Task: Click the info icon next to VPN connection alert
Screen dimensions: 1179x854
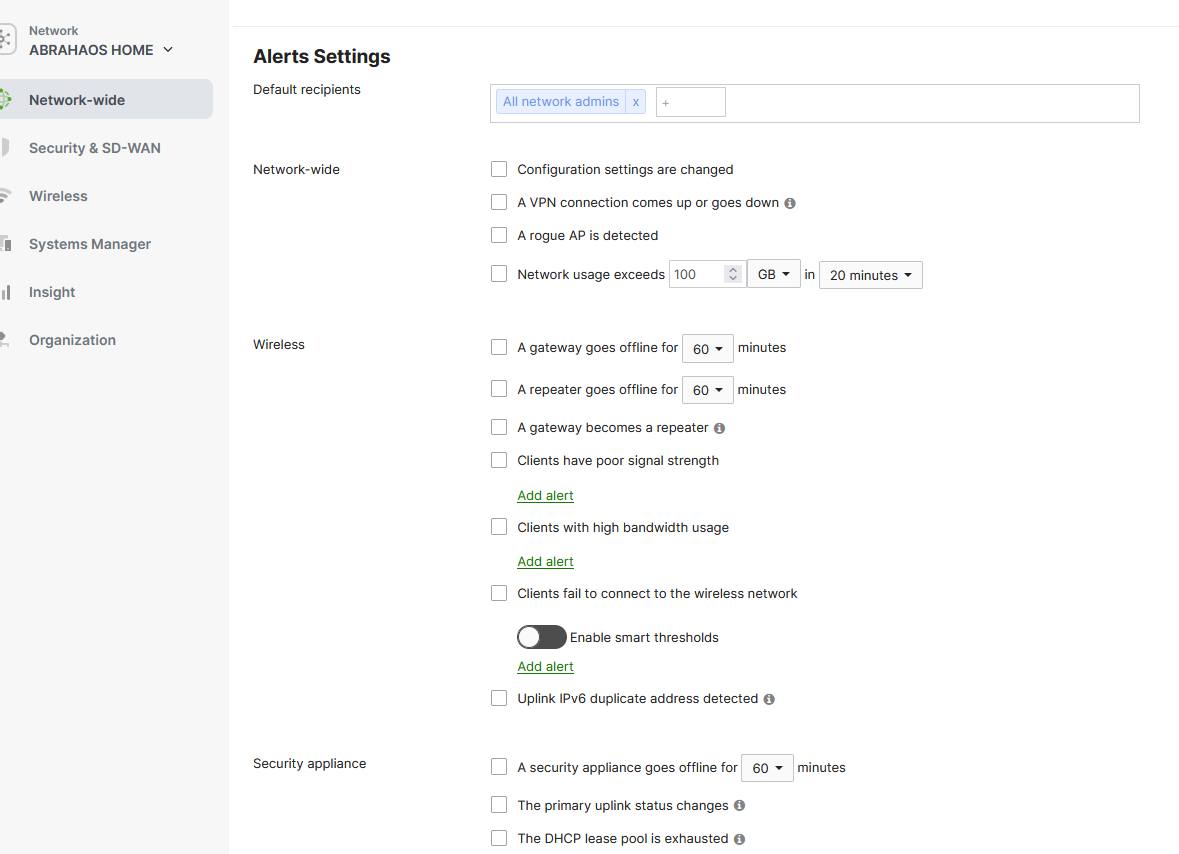Action: [789, 202]
